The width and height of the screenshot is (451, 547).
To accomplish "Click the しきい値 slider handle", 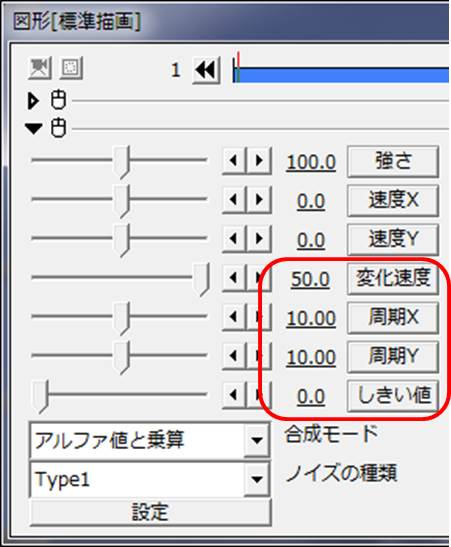I will [41, 397].
